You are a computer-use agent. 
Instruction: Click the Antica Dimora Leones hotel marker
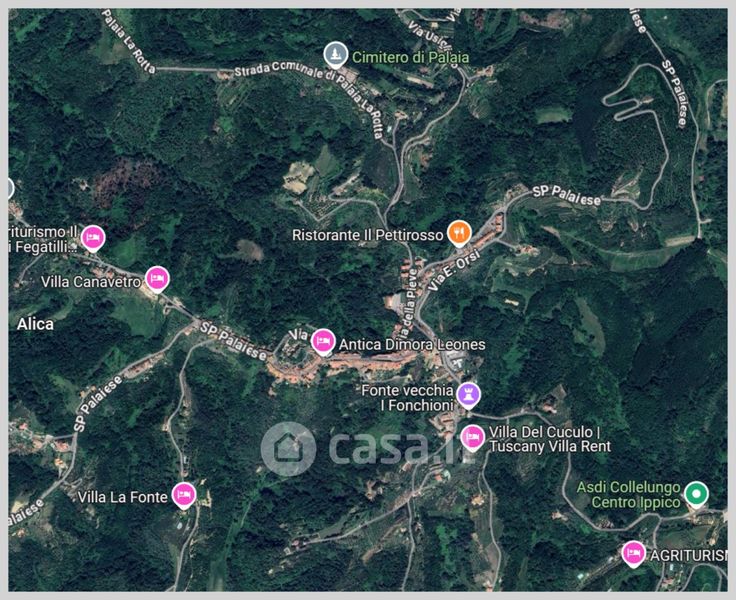click(323, 342)
